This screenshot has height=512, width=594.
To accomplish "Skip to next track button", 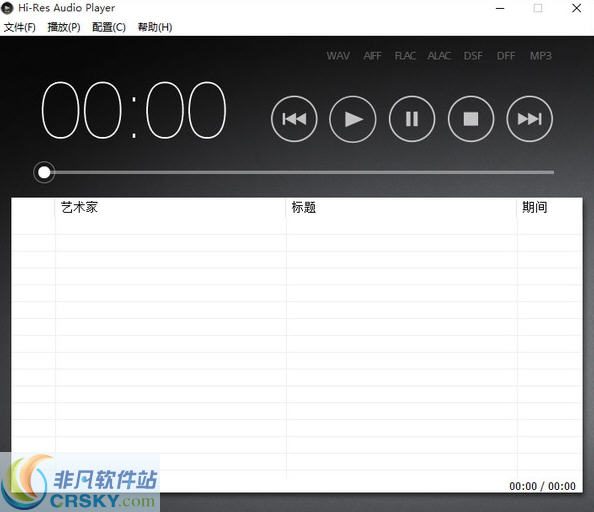I will pos(530,119).
